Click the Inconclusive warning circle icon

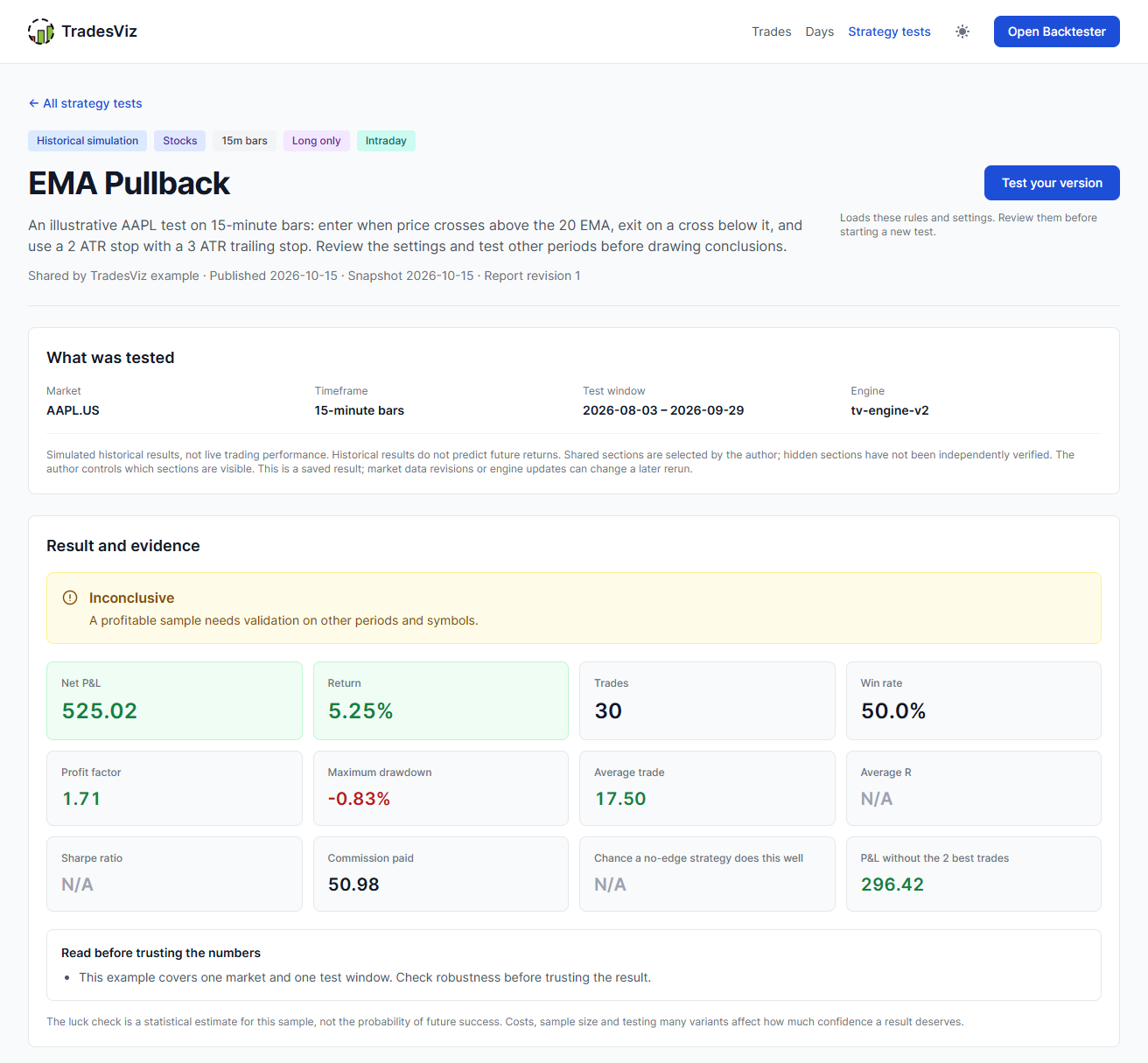(70, 598)
